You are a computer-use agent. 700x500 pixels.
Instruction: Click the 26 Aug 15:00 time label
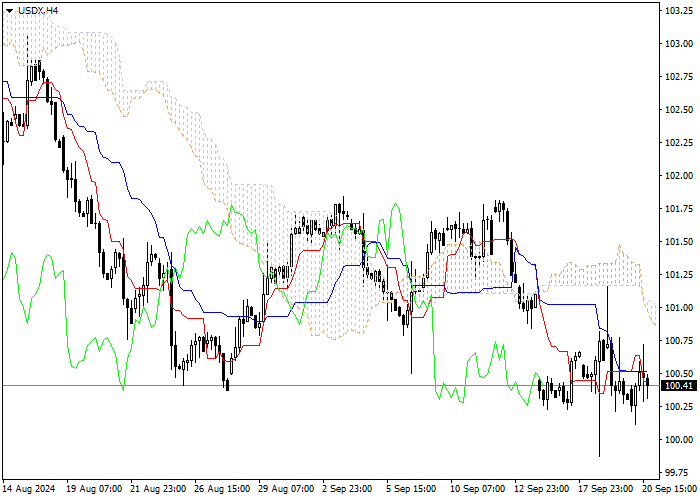point(222,489)
